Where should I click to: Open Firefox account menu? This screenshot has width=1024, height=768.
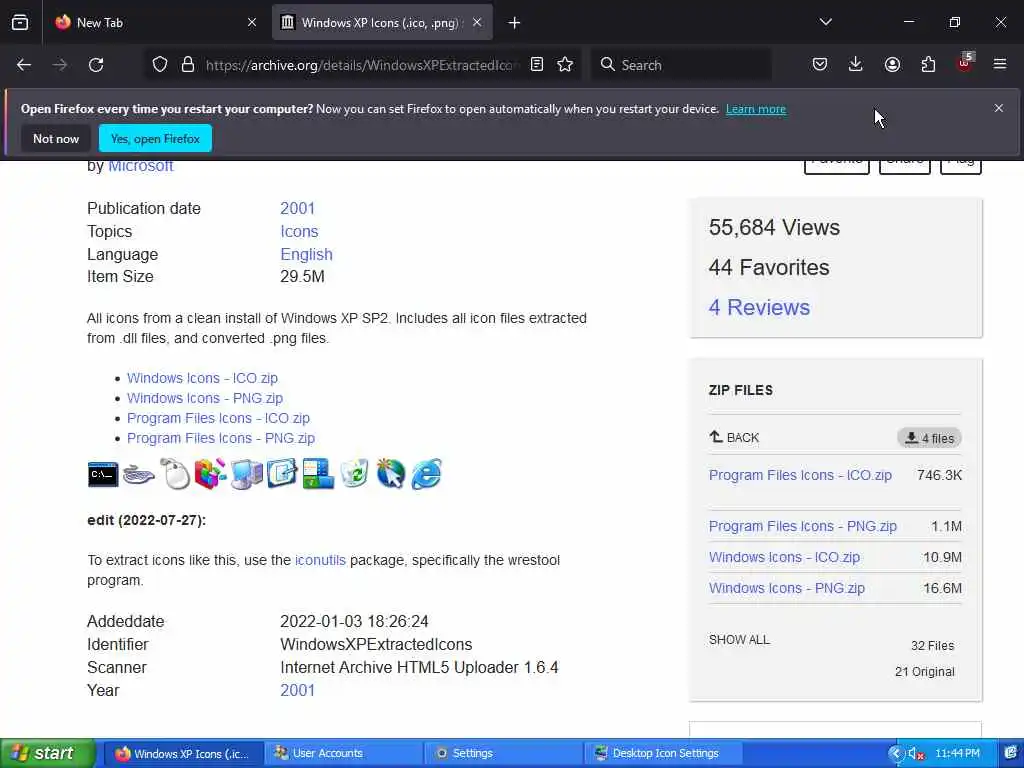[892, 64]
